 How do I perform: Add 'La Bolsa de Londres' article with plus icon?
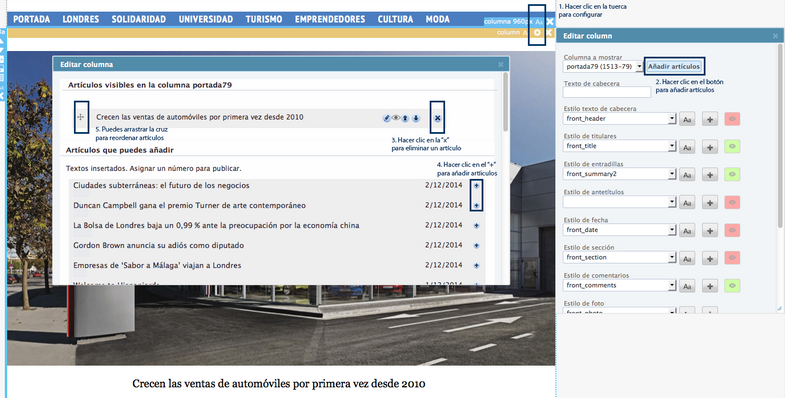coord(476,225)
